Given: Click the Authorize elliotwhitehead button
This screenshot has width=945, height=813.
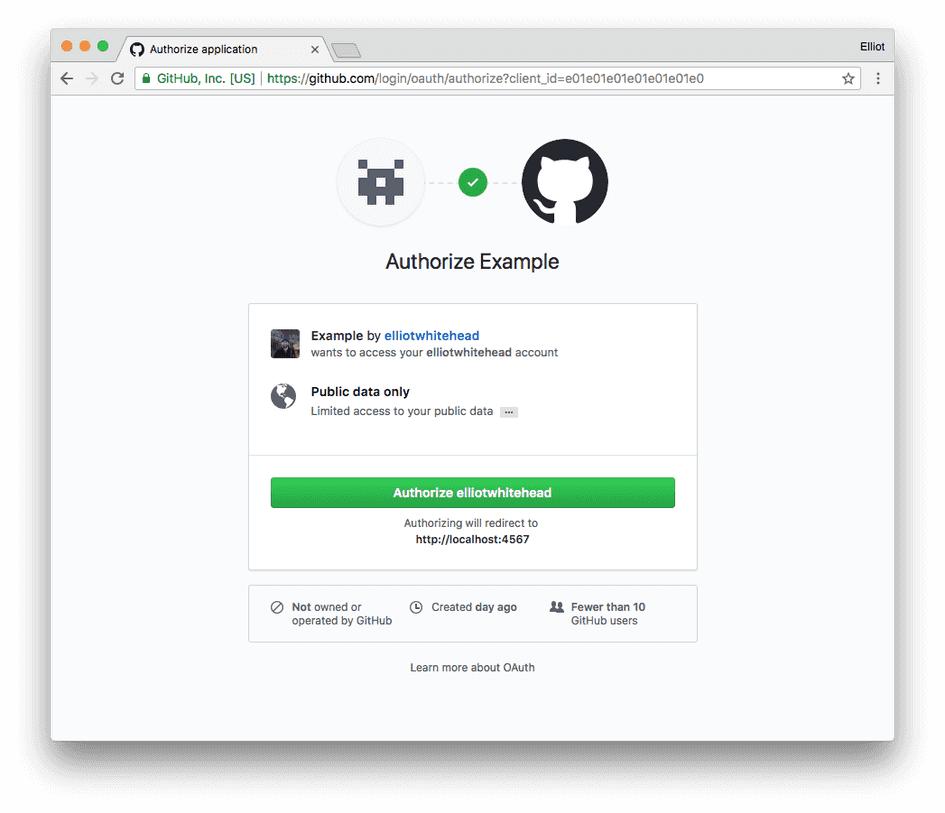Looking at the screenshot, I should [x=472, y=492].
